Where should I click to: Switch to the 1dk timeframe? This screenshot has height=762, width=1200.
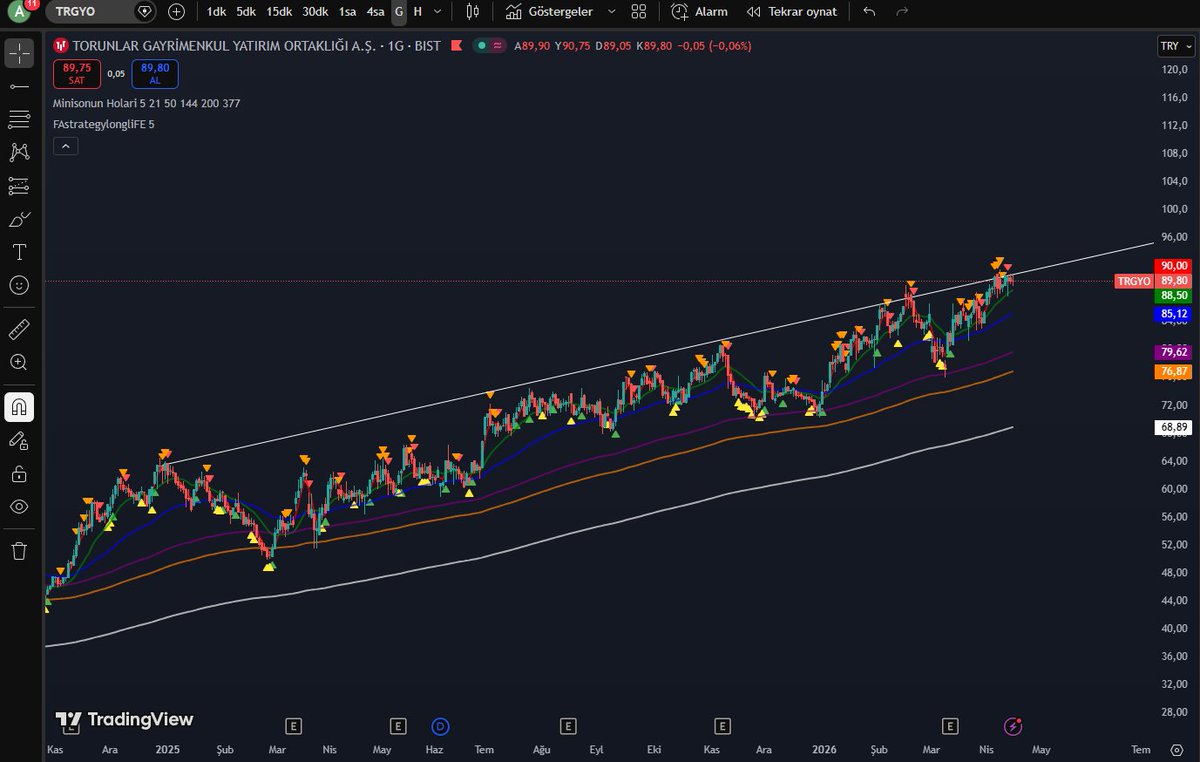click(x=216, y=12)
